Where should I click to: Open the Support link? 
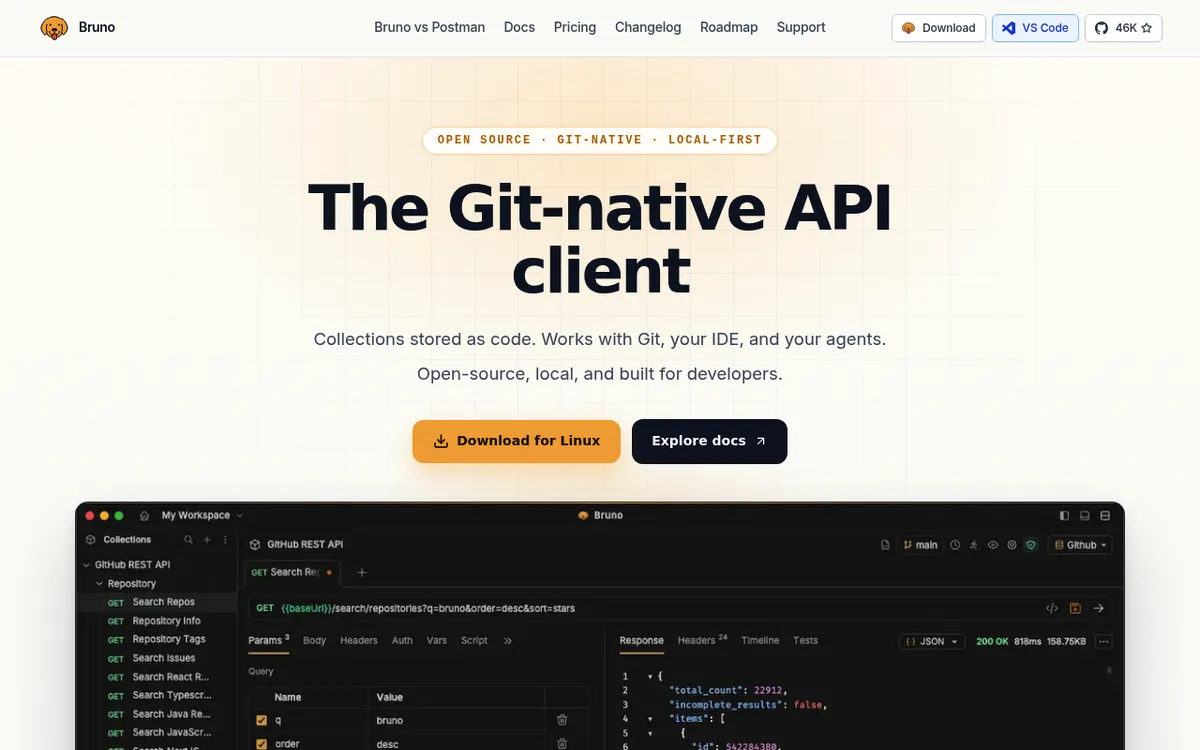click(x=801, y=28)
